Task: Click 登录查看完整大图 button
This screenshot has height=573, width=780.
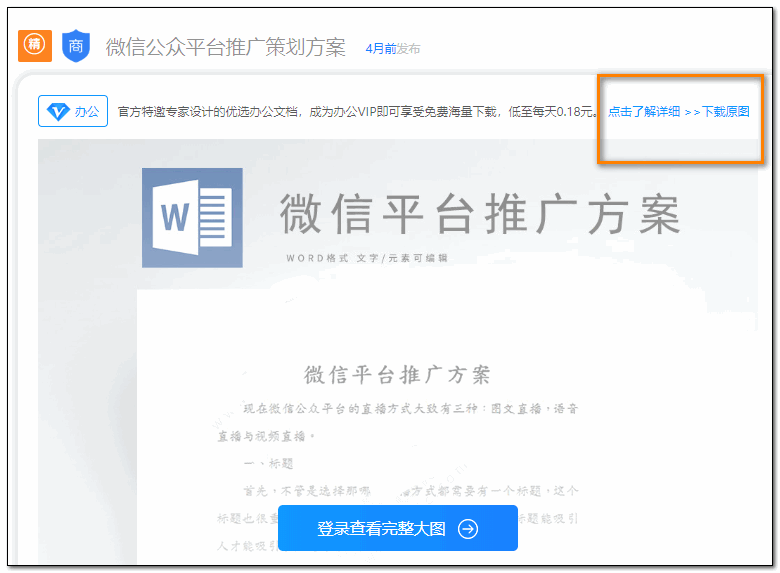Action: tap(398, 528)
